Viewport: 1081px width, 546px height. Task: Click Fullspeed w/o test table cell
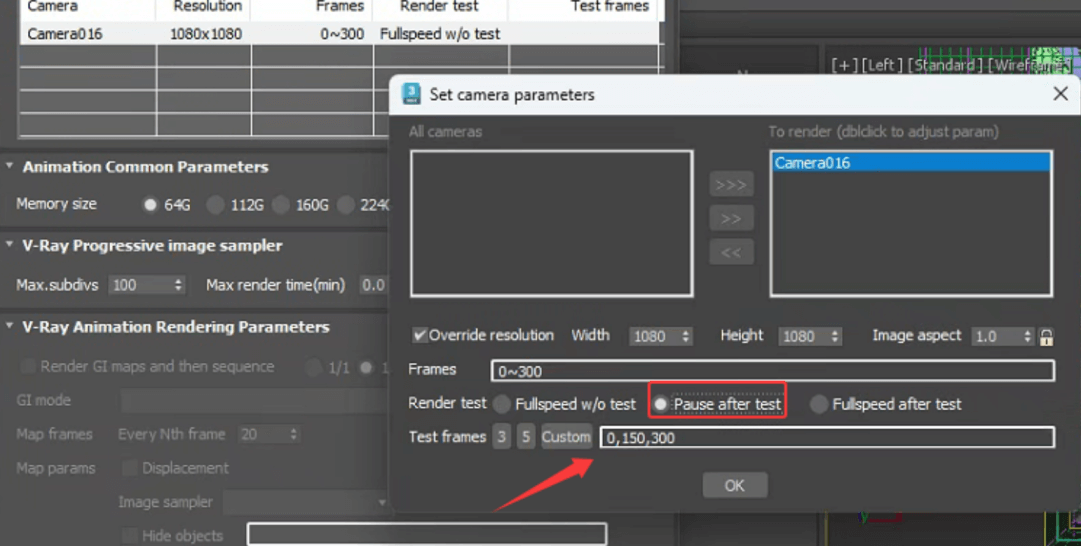(x=440, y=33)
